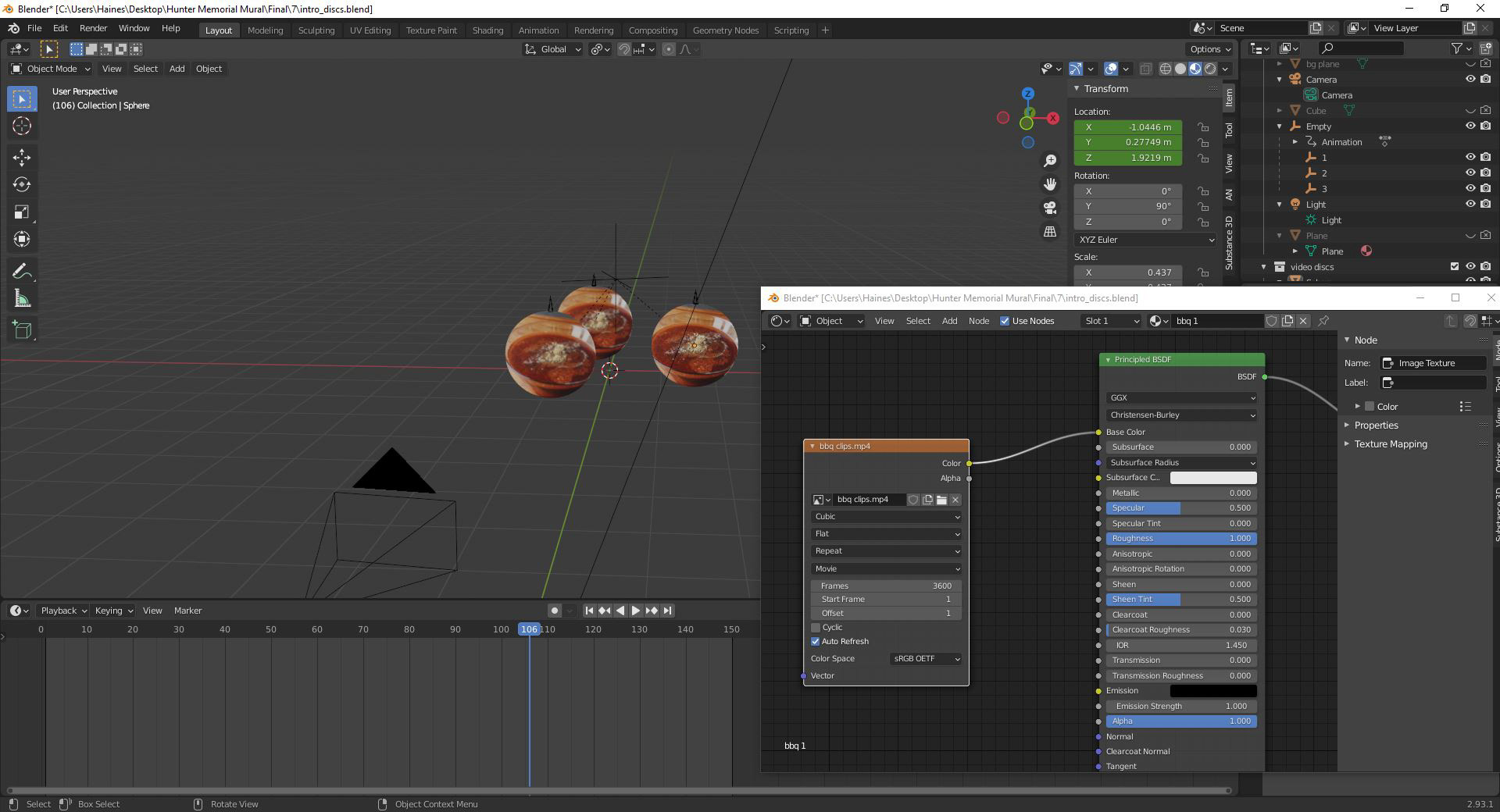Expand the Texture Mapping section
This screenshot has width=1500, height=812.
[x=1391, y=444]
